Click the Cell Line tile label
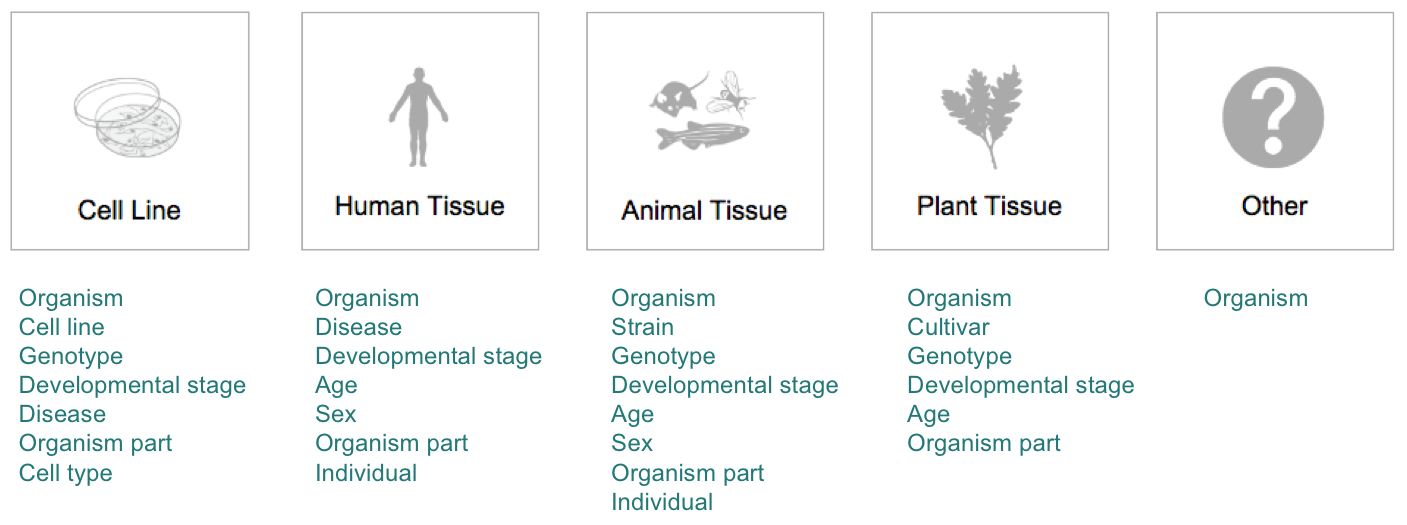 click(129, 210)
